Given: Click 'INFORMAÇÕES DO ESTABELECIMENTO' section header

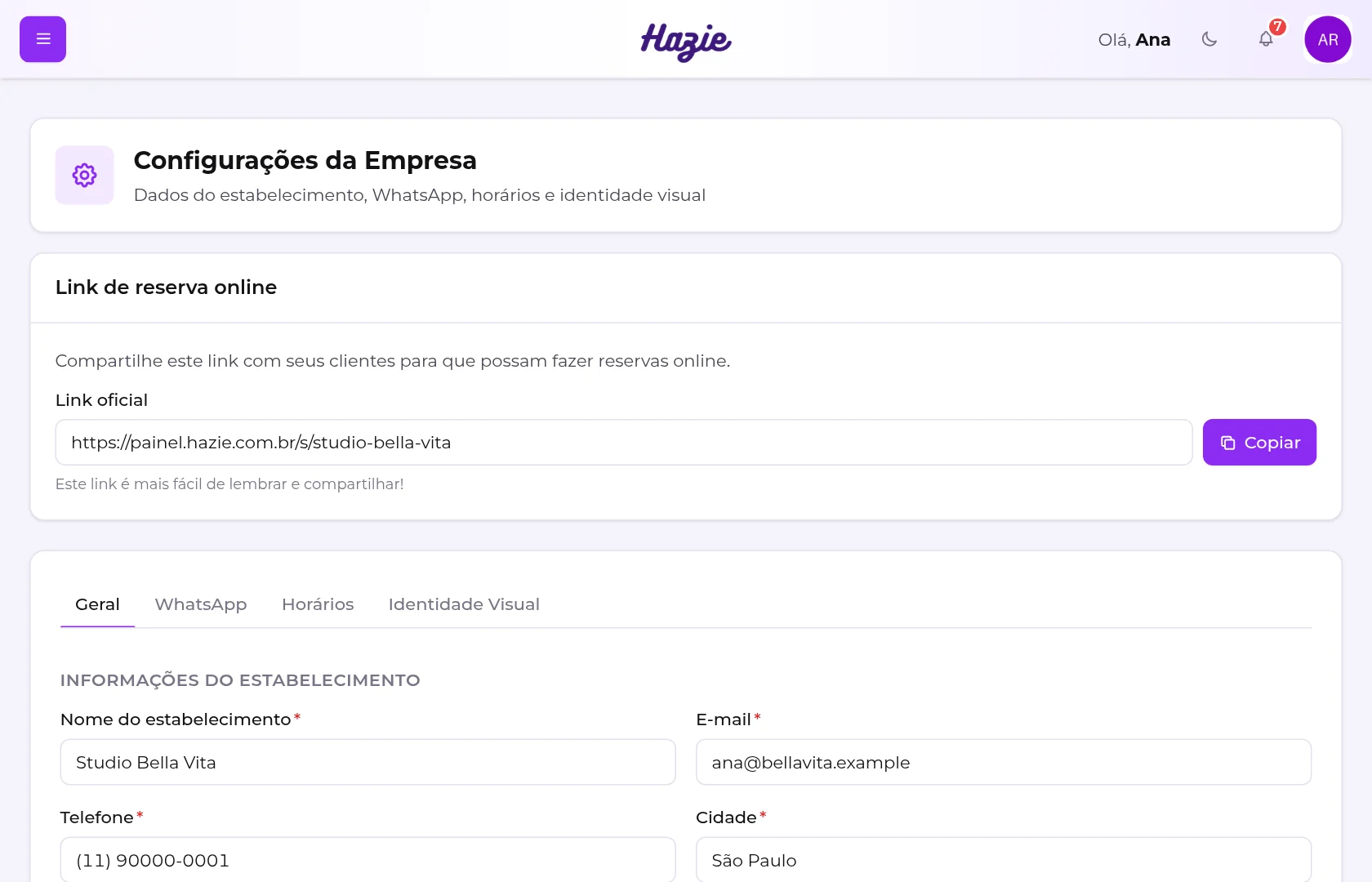Looking at the screenshot, I should 240,680.
